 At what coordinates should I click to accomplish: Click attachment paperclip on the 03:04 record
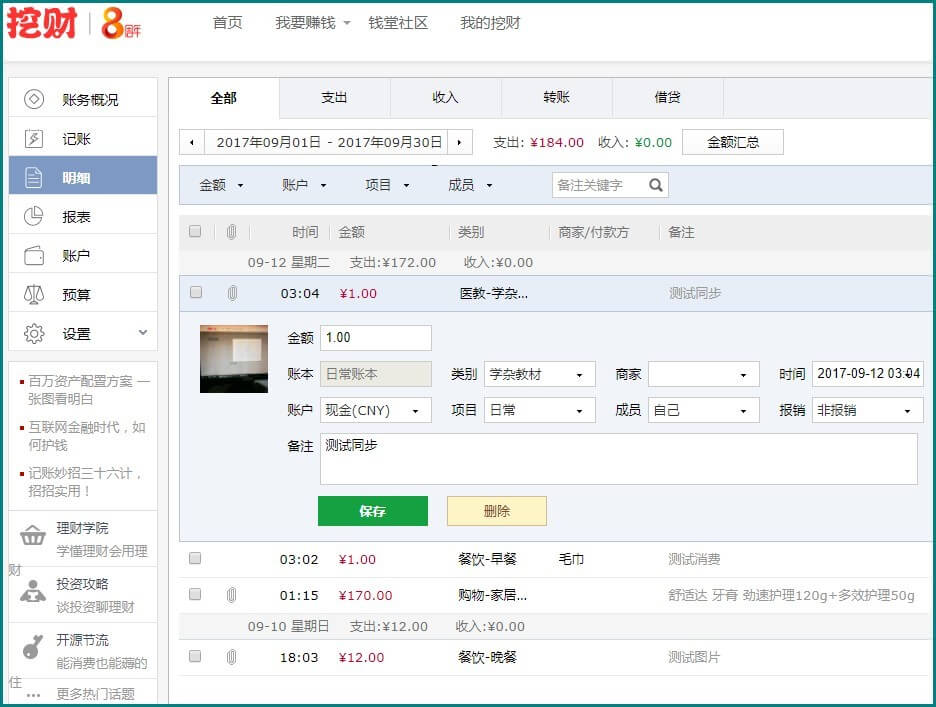[232, 293]
